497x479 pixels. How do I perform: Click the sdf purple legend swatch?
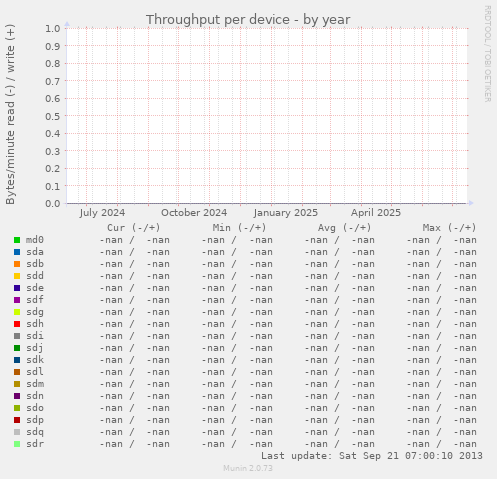[x=17, y=300]
